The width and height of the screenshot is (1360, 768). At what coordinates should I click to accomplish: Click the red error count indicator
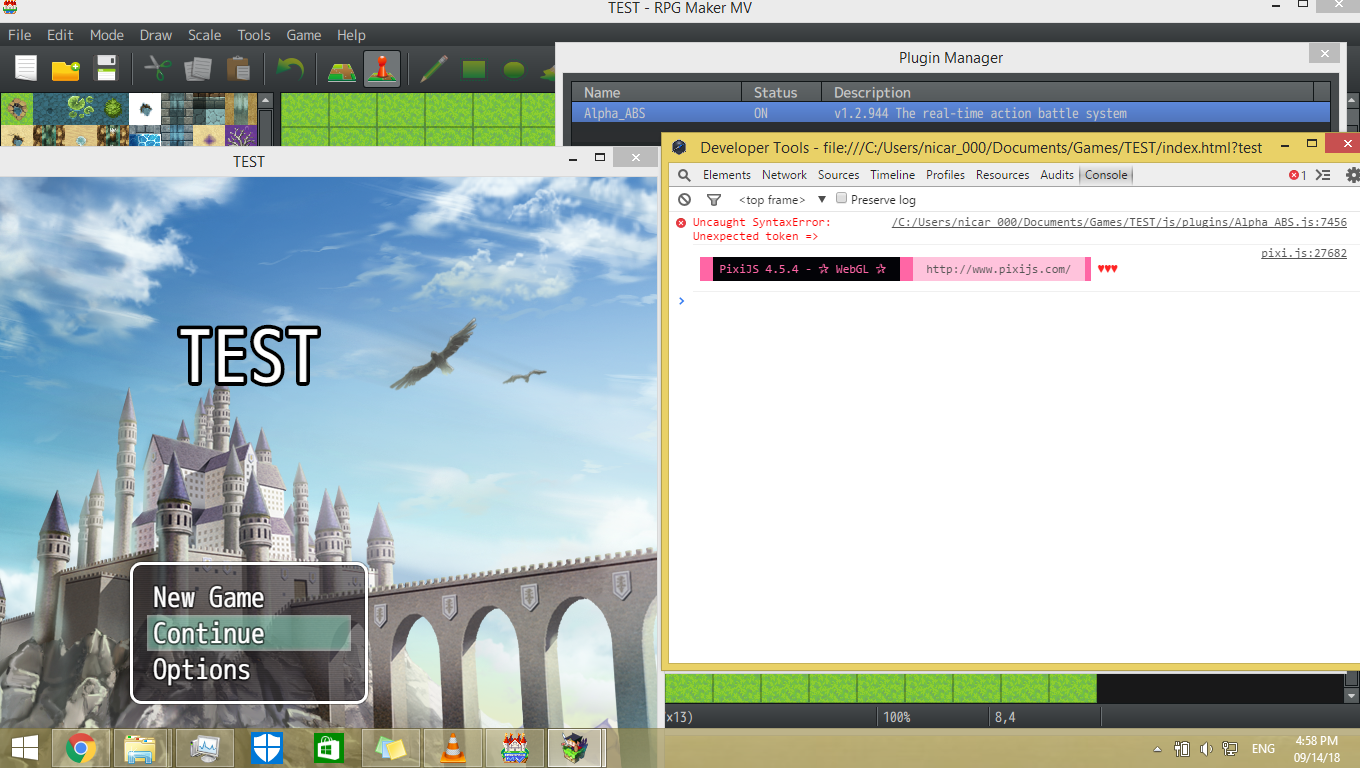pos(1297,175)
